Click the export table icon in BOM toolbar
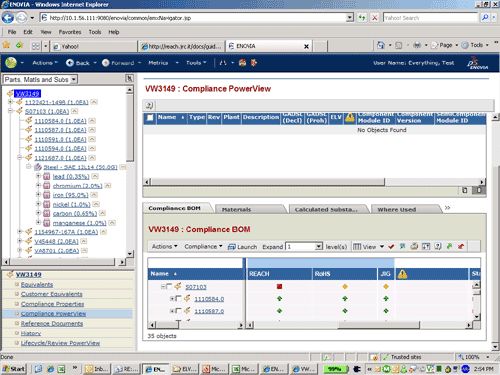 coord(426,247)
